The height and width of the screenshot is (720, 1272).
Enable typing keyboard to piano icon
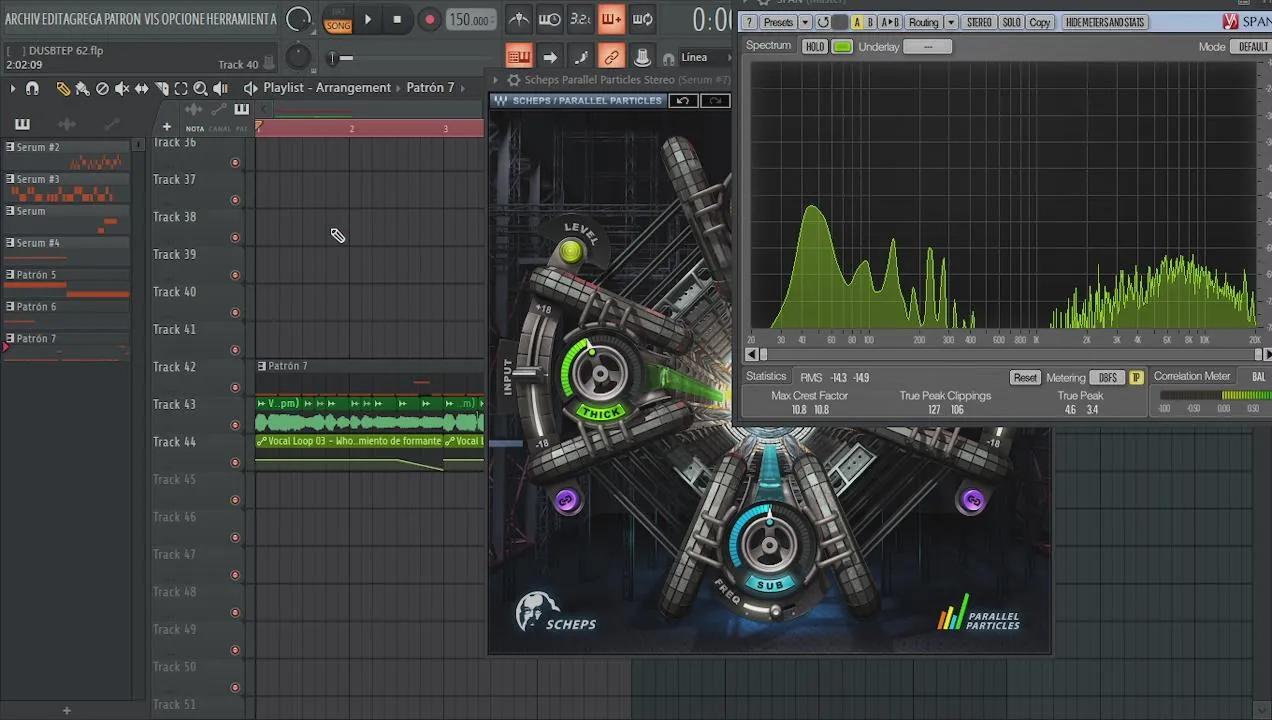[518, 57]
